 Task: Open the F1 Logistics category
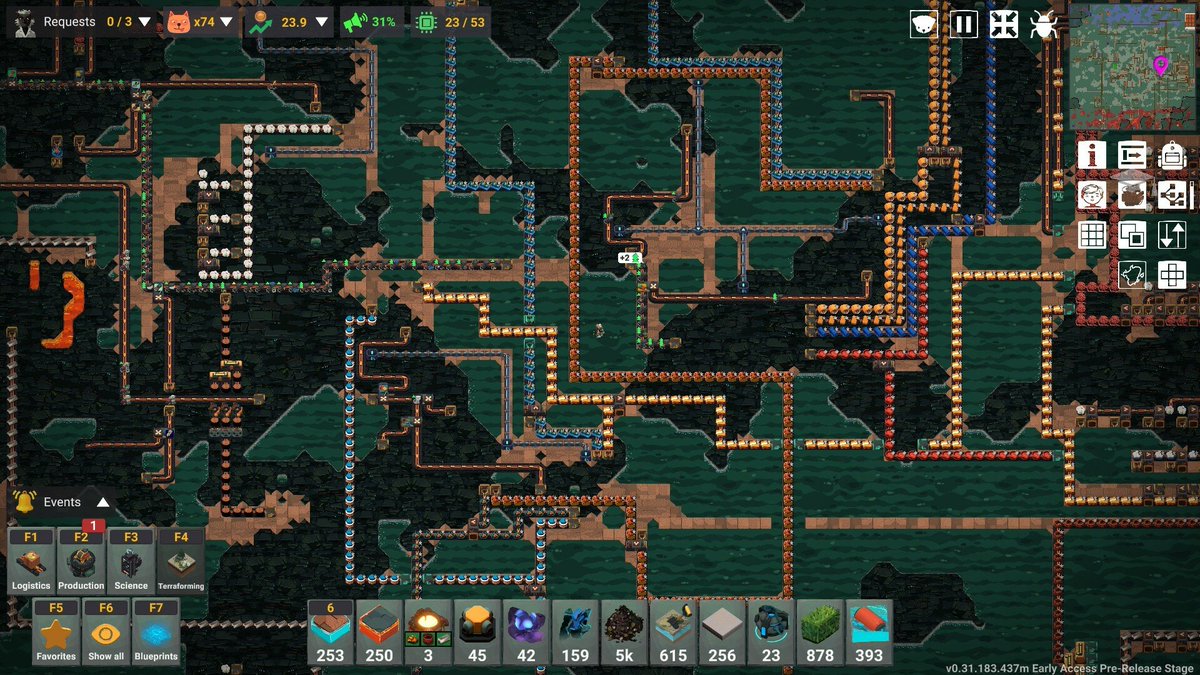31,561
